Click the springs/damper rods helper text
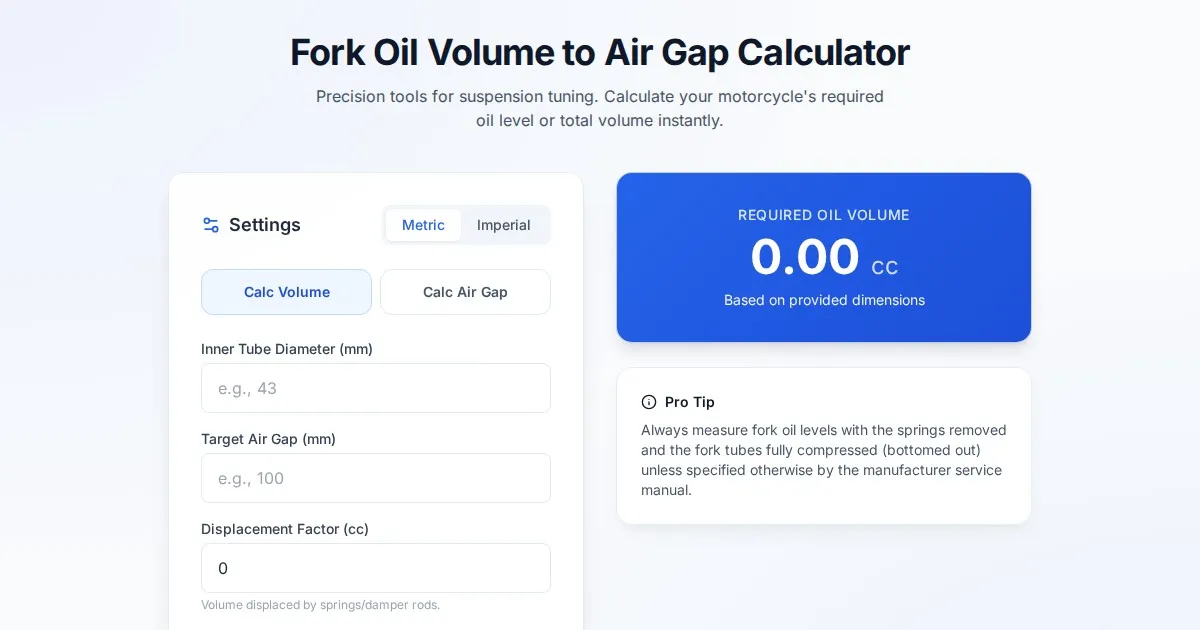1200x630 pixels. (320, 605)
